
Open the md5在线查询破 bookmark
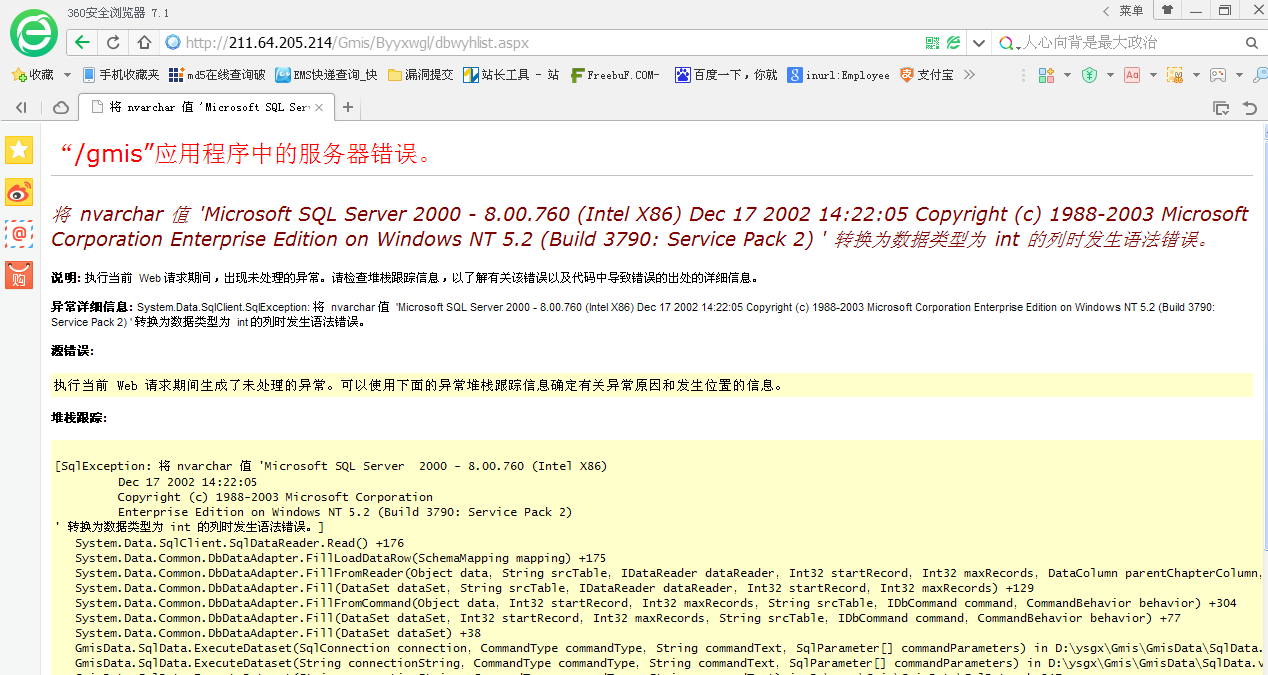217,75
